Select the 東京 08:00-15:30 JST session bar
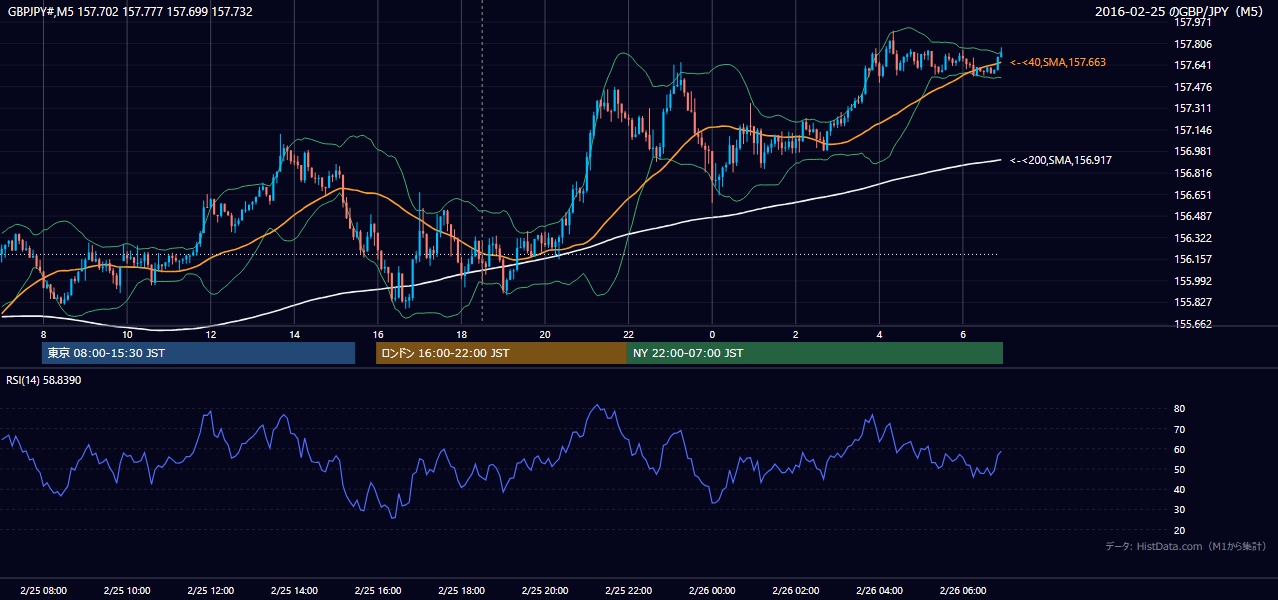Viewport: 1278px width, 600px height. coord(198,353)
